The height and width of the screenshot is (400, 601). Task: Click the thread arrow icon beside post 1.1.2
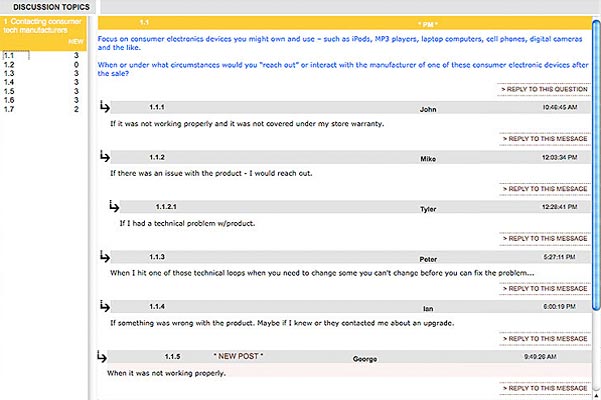[106, 157]
